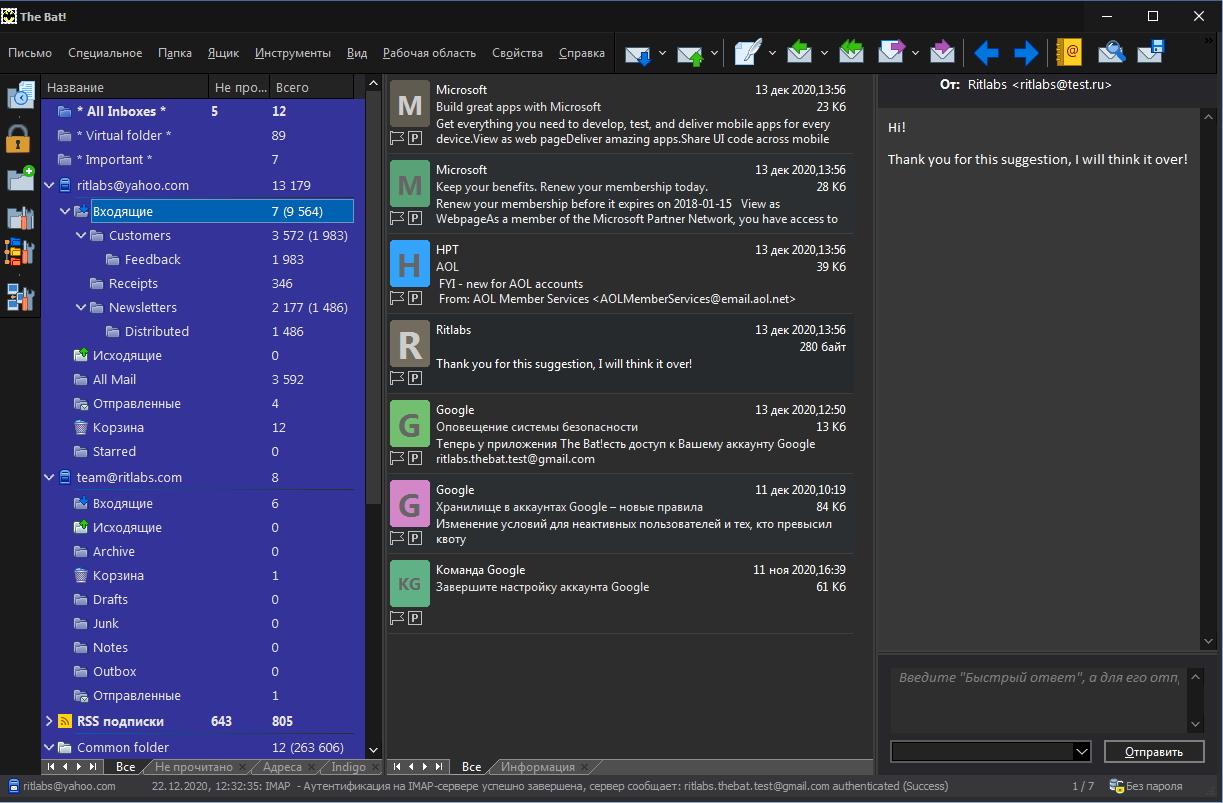The height and width of the screenshot is (803, 1223).
Task: Open dropdown arrow next to Reply icon
Action: 824,53
